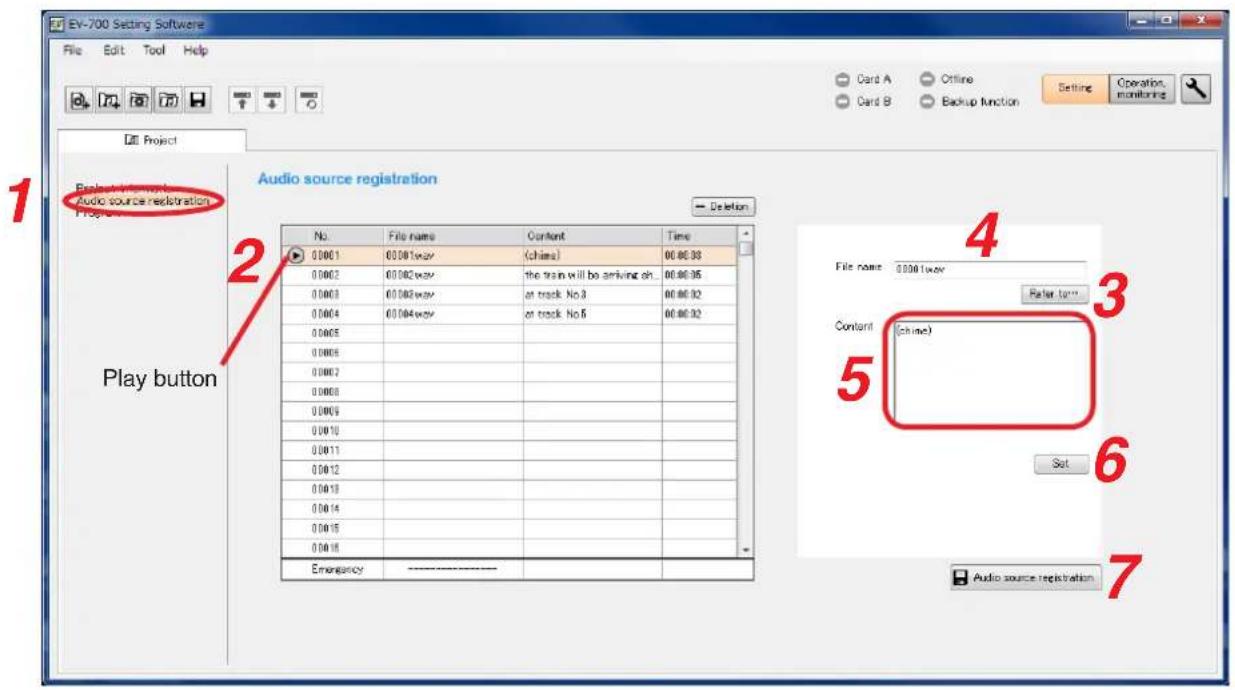The image size is (1235, 690).
Task: Click the File name column header
Action: [453, 235]
